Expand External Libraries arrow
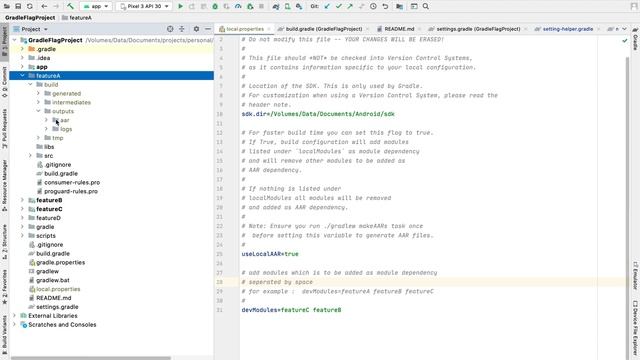640x360 pixels. (x=15, y=316)
